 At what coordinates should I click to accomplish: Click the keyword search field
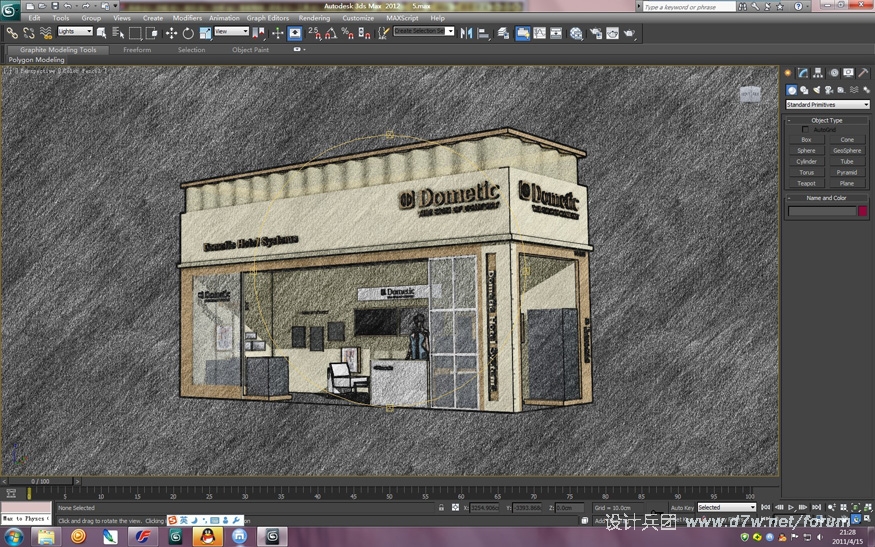coord(689,7)
